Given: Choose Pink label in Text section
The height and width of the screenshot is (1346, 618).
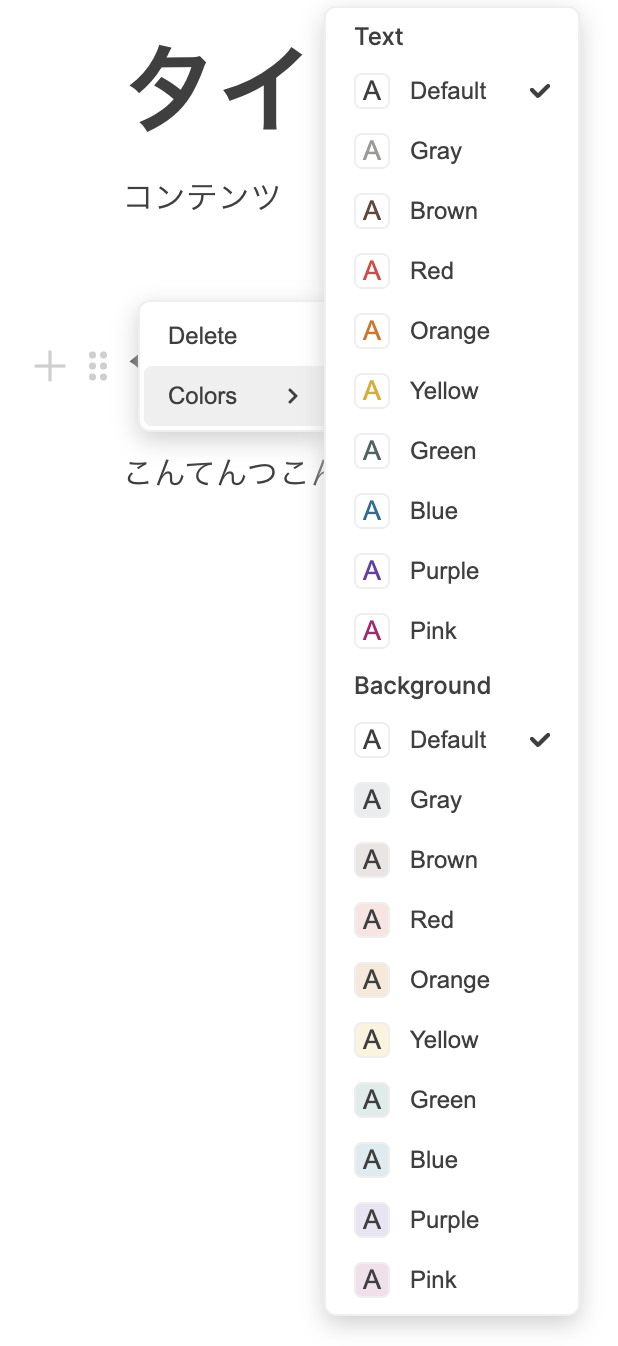Looking at the screenshot, I should tap(433, 631).
